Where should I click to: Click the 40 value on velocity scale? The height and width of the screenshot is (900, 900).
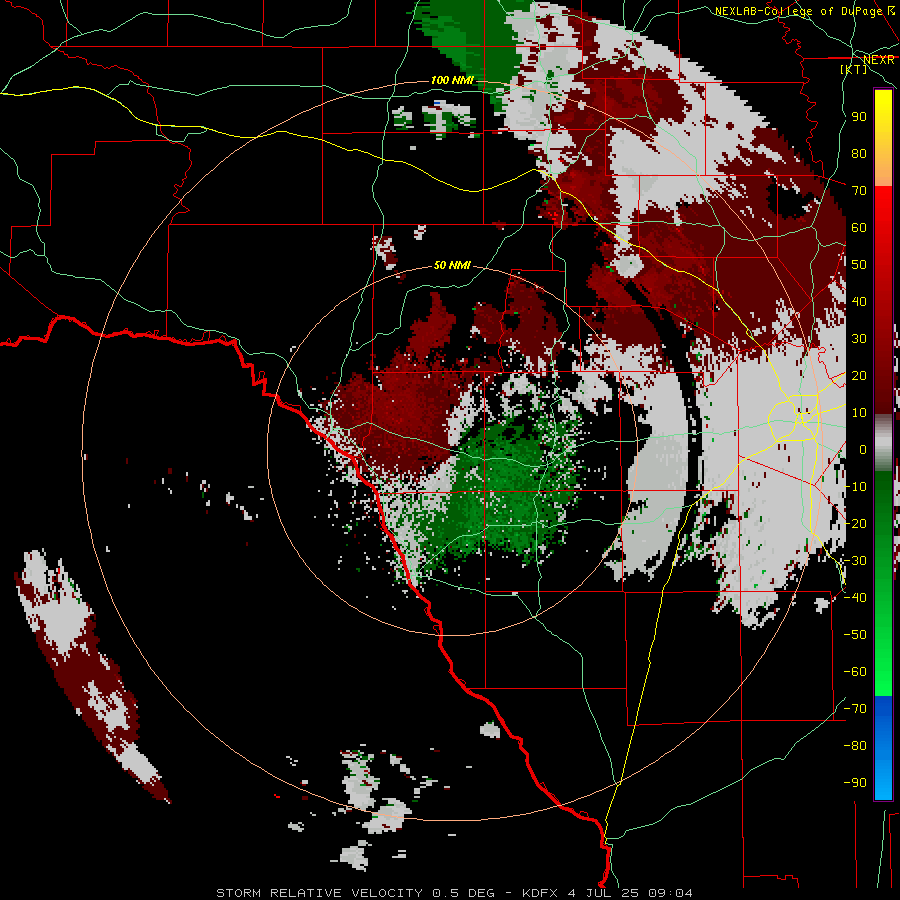(859, 301)
